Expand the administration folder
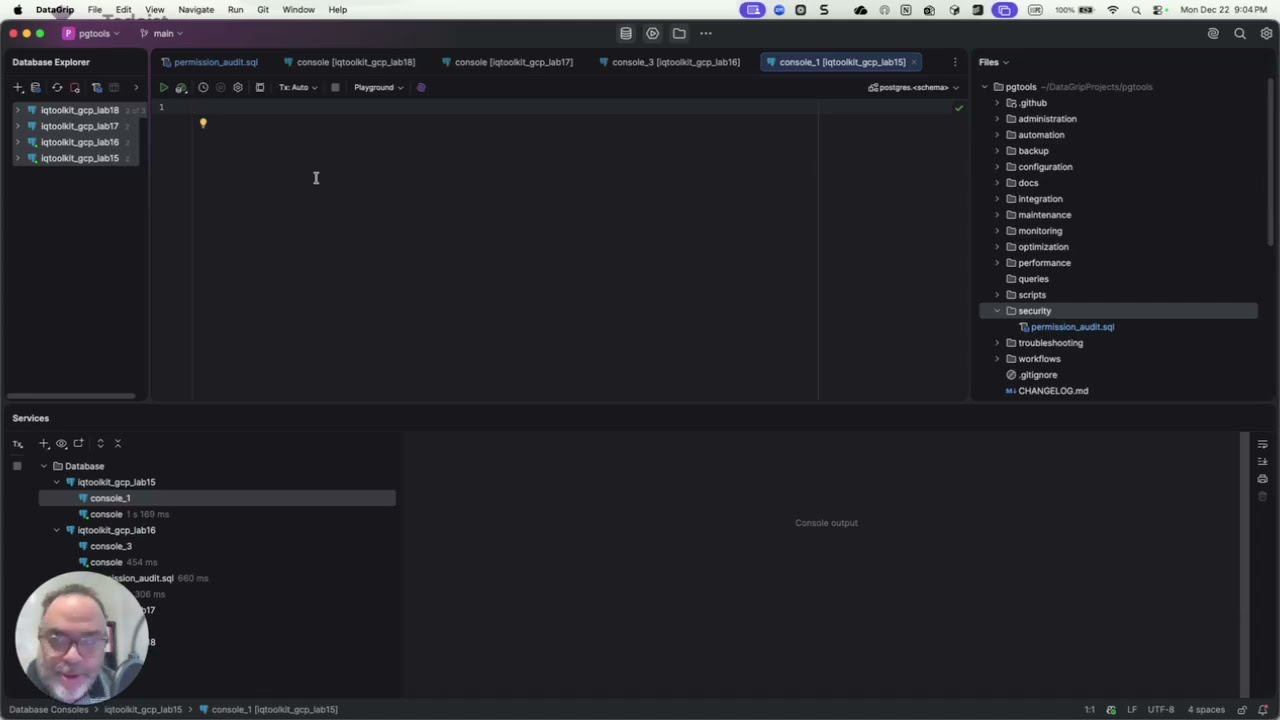The width and height of the screenshot is (1280, 720). 997,119
